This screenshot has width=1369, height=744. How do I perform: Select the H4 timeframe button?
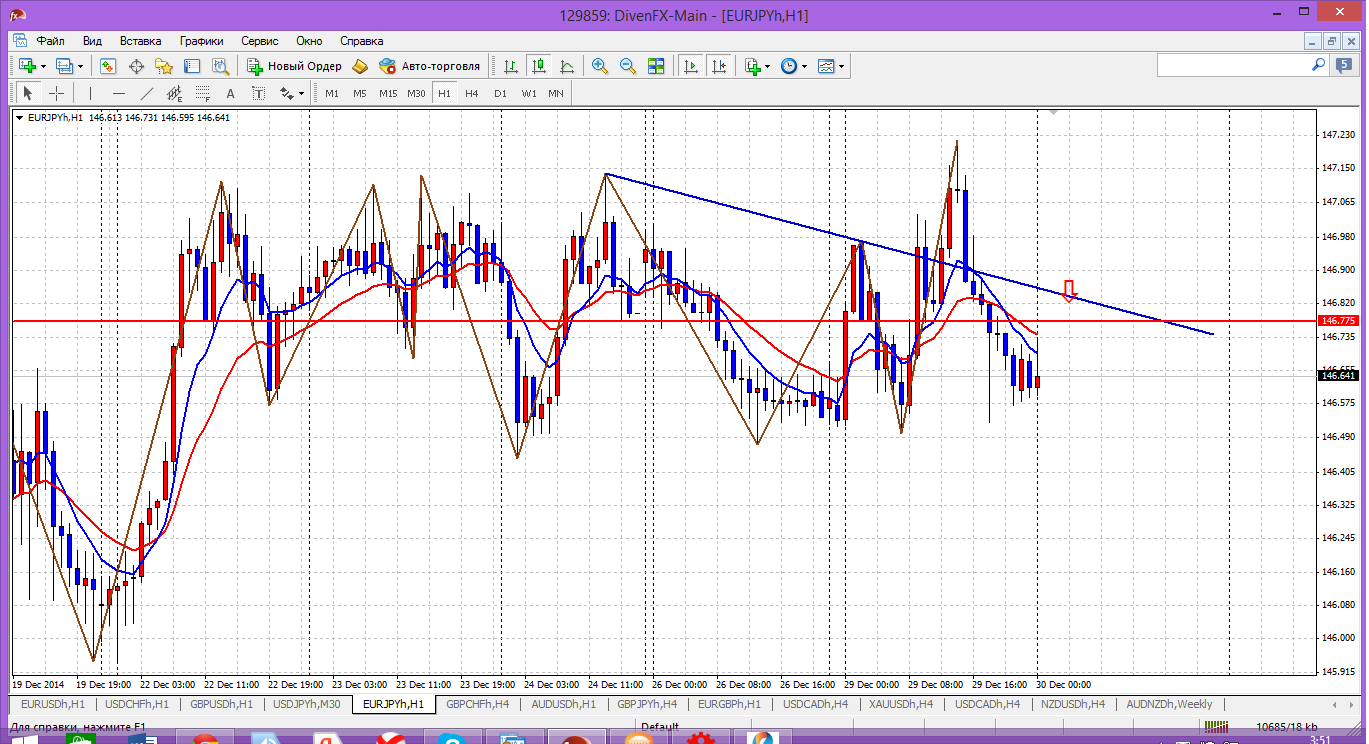point(472,93)
